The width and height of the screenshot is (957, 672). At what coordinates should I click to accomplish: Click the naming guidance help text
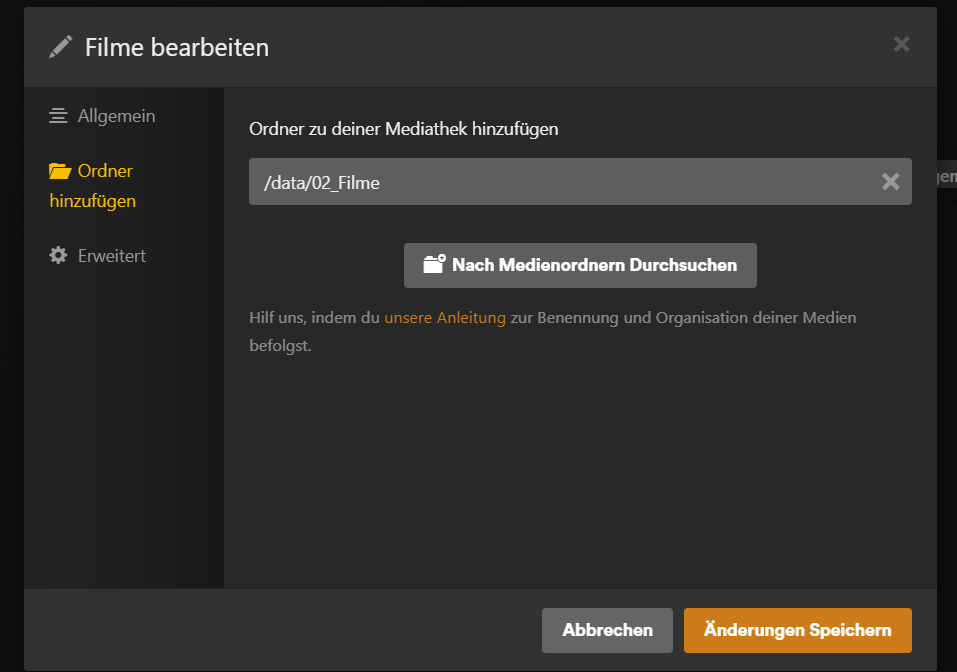[x=552, y=331]
